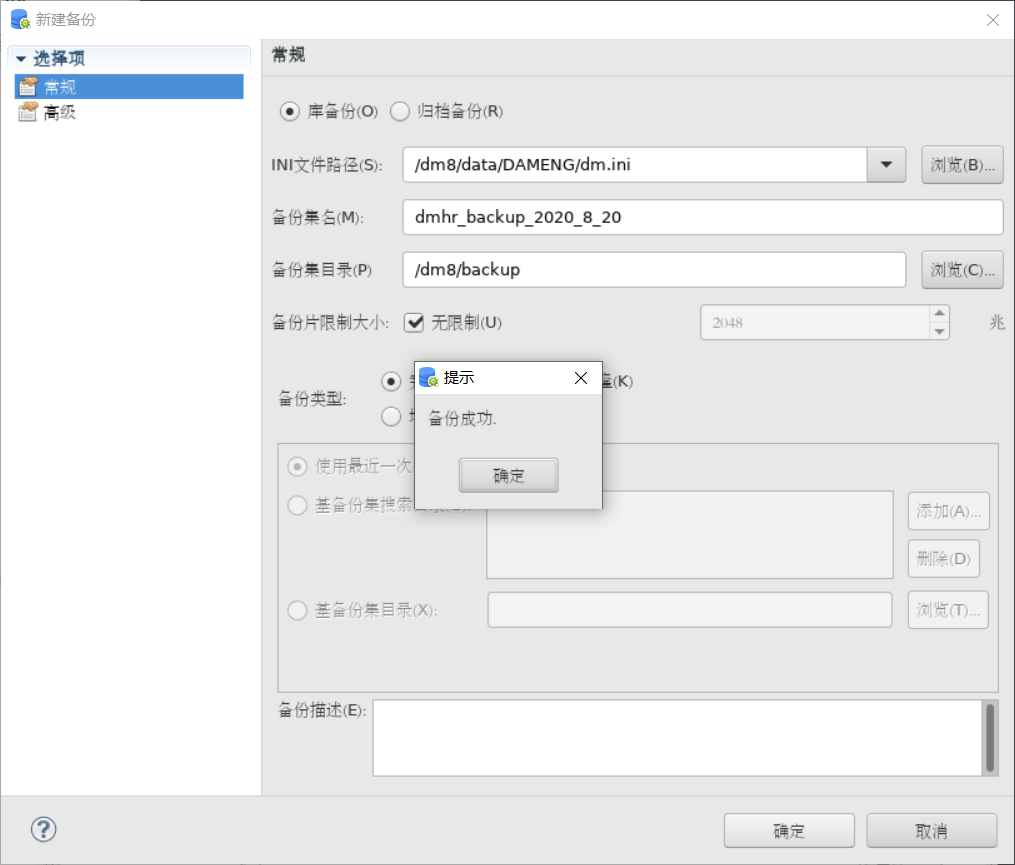Image resolution: width=1015 pixels, height=865 pixels.
Task: Select the second 备份类型 radio option
Action: click(x=391, y=416)
